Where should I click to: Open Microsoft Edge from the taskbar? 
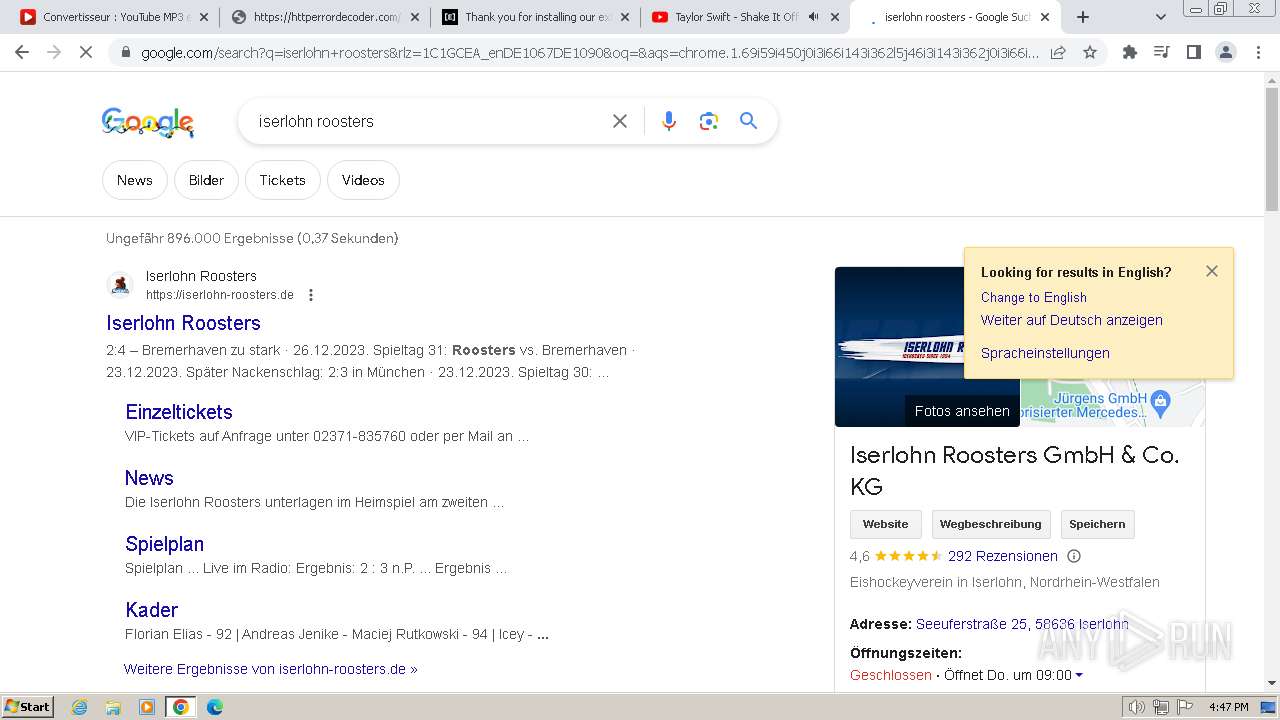pyautogui.click(x=214, y=707)
